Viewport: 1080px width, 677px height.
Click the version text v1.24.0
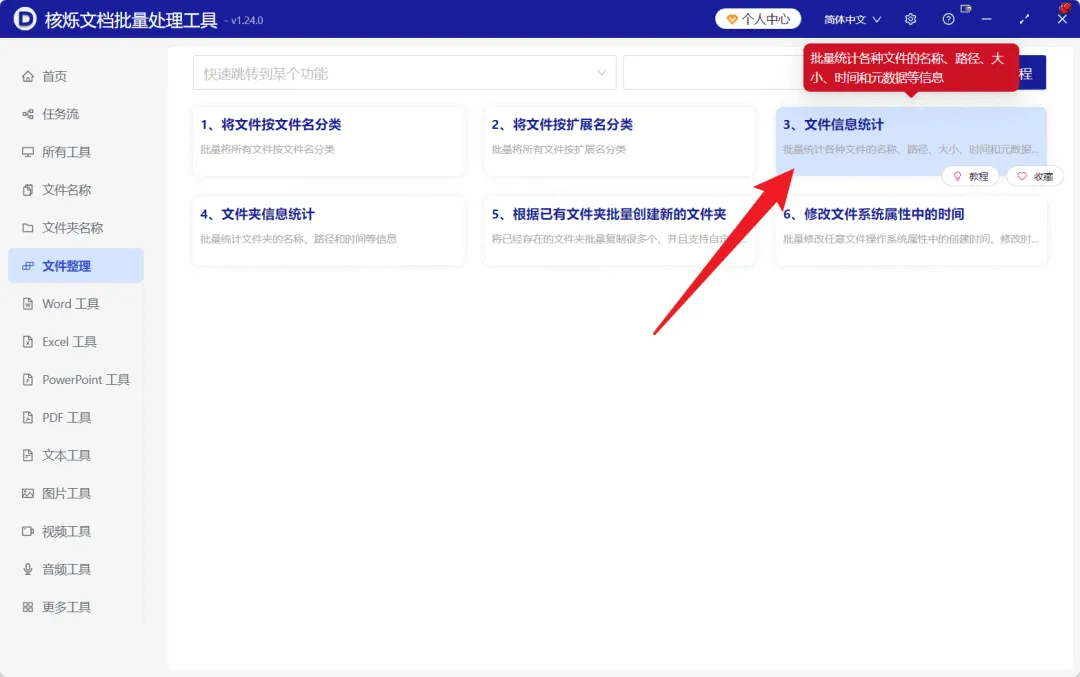pos(247,21)
